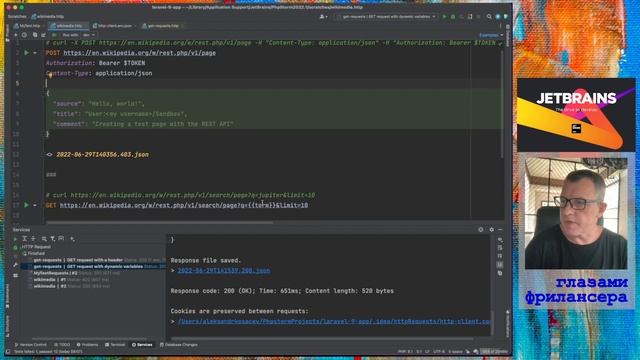Open the Terminal tool window tab
This screenshot has width=640, height=360.
(x=115, y=345)
